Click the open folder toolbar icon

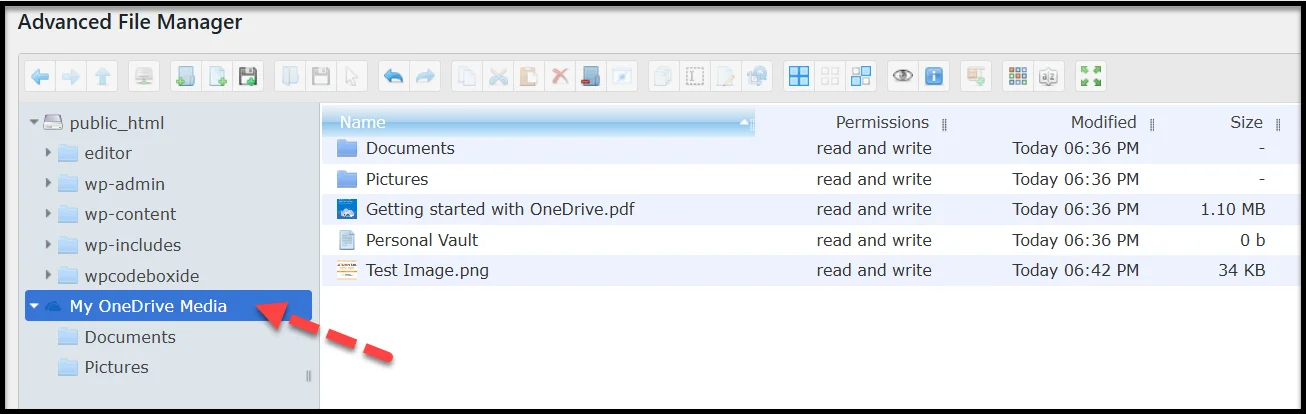[290, 76]
